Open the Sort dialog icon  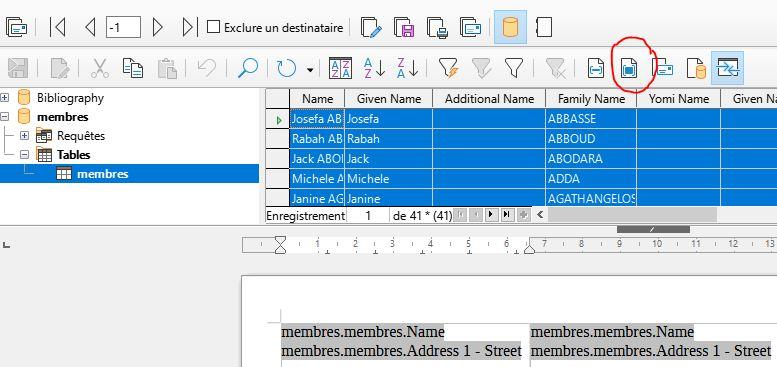click(x=340, y=68)
